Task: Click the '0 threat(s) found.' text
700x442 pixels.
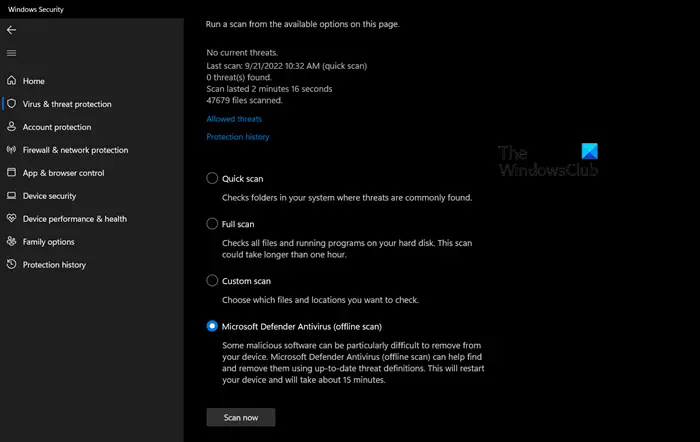Action: (239, 77)
